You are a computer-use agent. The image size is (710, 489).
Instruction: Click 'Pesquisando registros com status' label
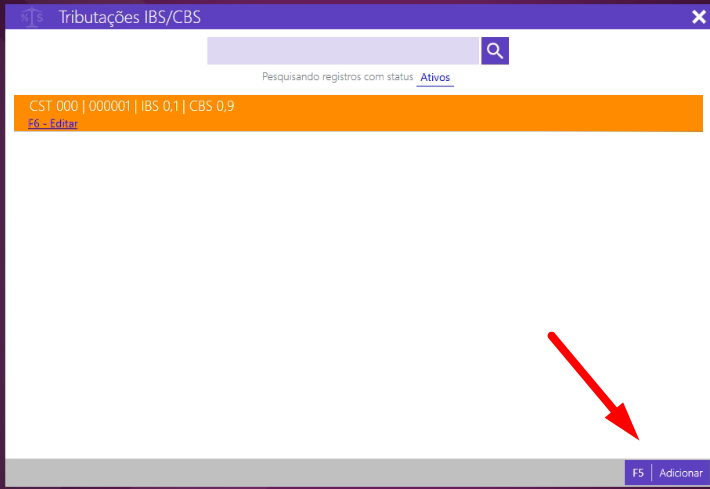pyautogui.click(x=337, y=77)
